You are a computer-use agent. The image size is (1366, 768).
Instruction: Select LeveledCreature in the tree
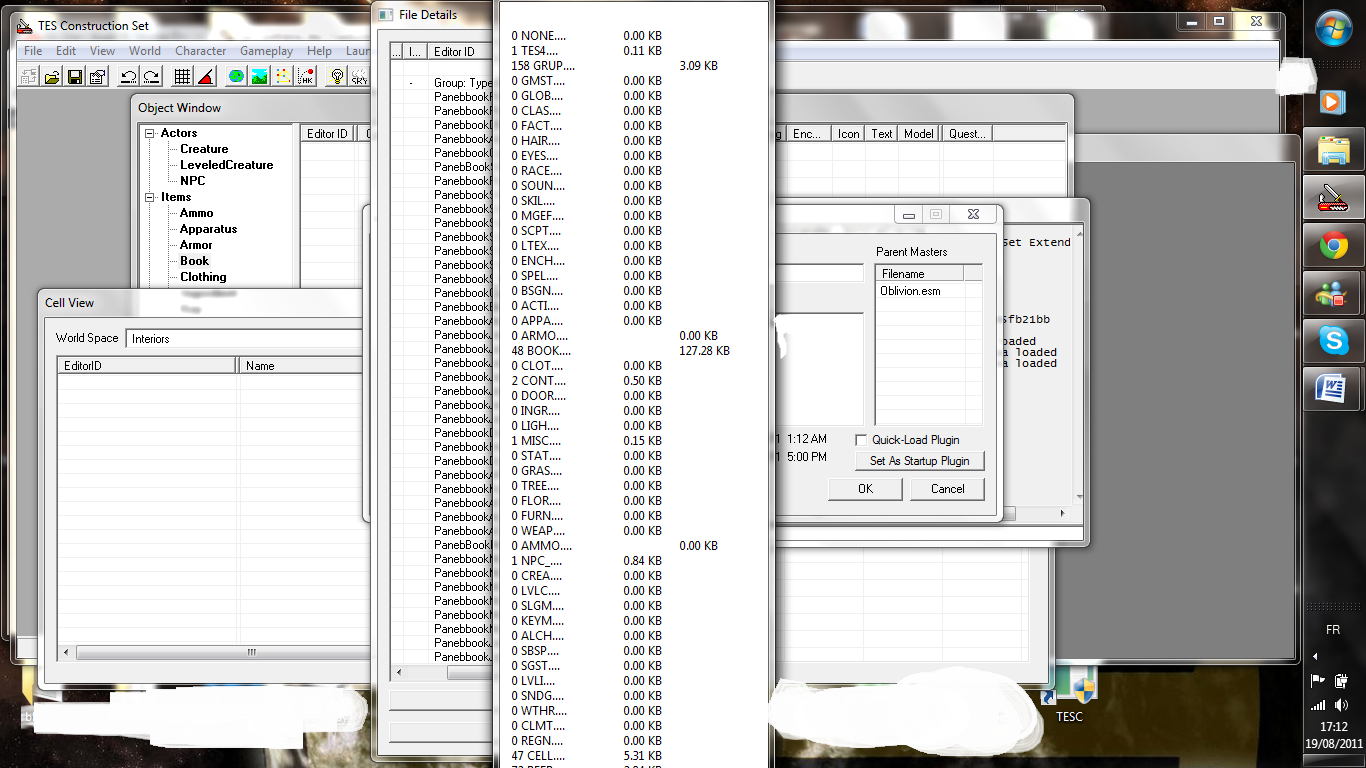click(227, 165)
